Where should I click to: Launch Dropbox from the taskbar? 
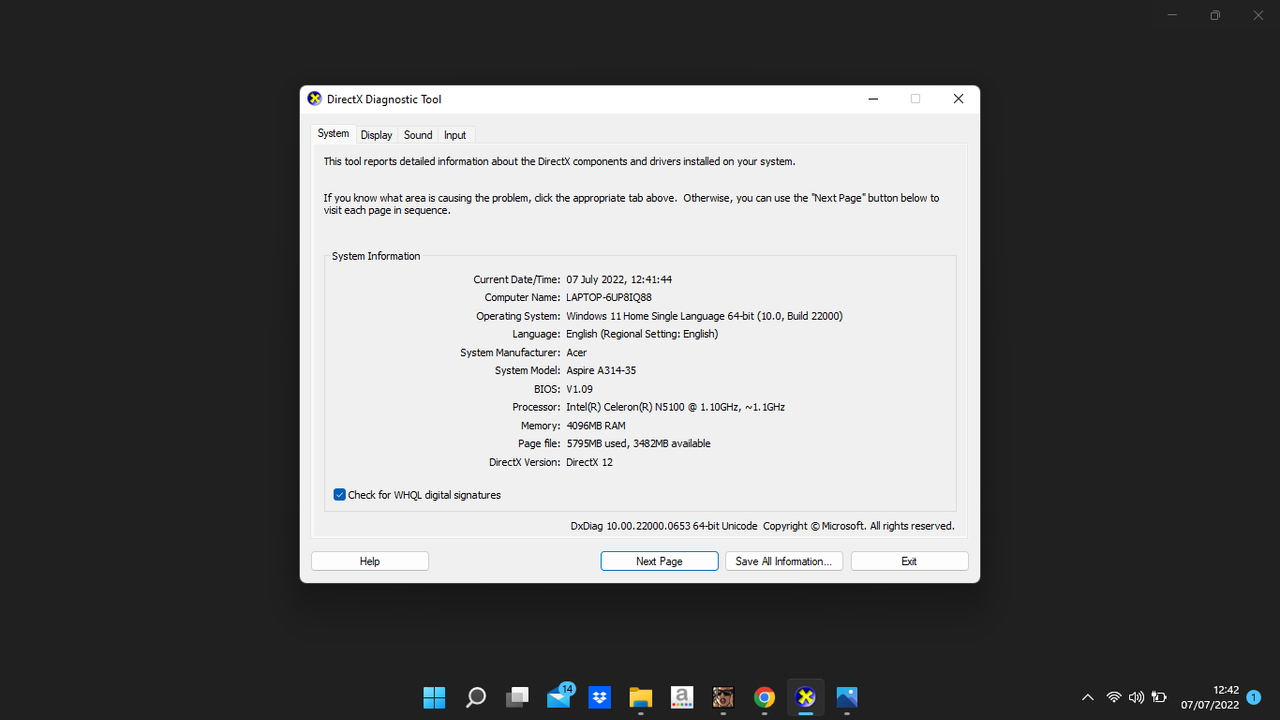[600, 697]
